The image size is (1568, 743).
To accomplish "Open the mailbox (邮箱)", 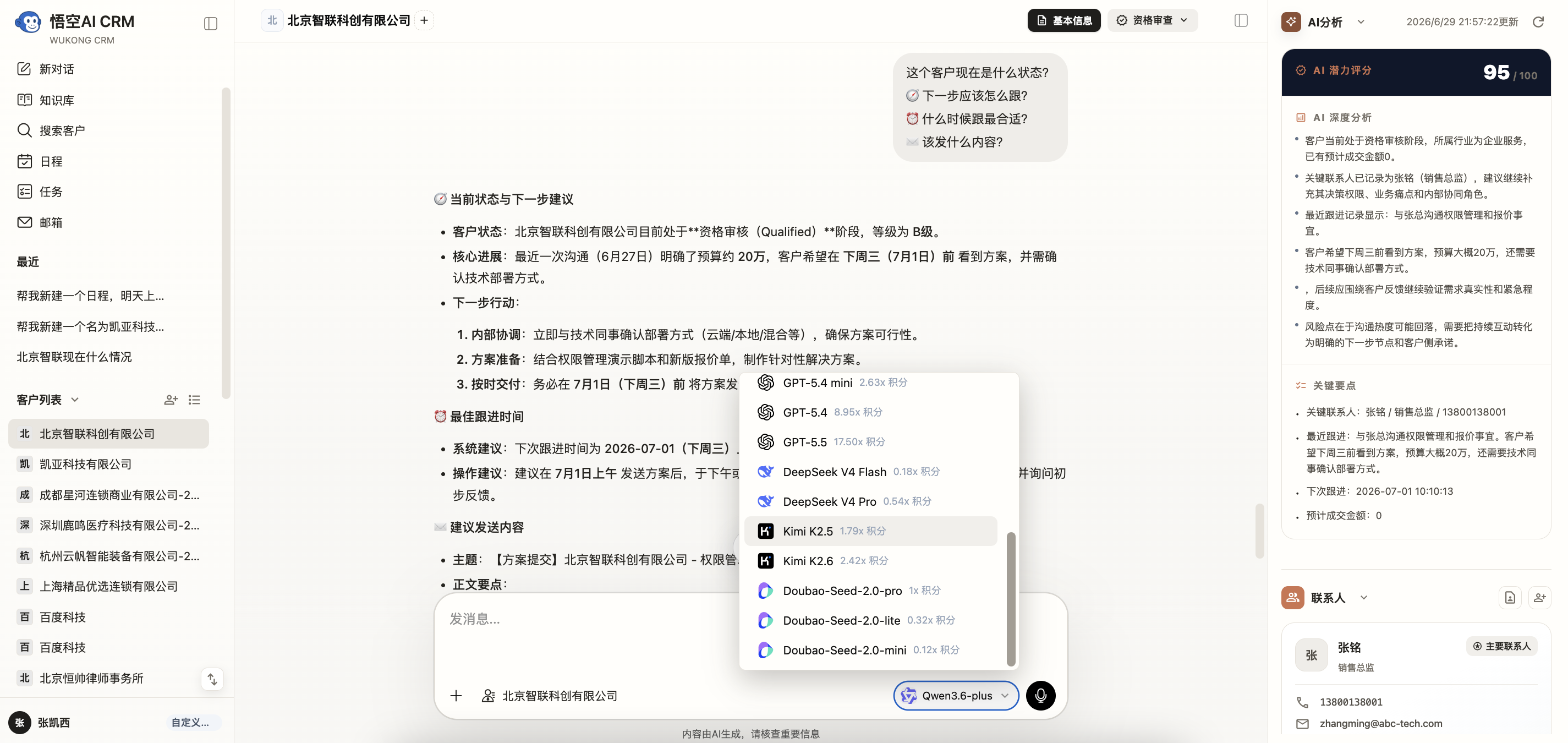I will click(x=40, y=222).
